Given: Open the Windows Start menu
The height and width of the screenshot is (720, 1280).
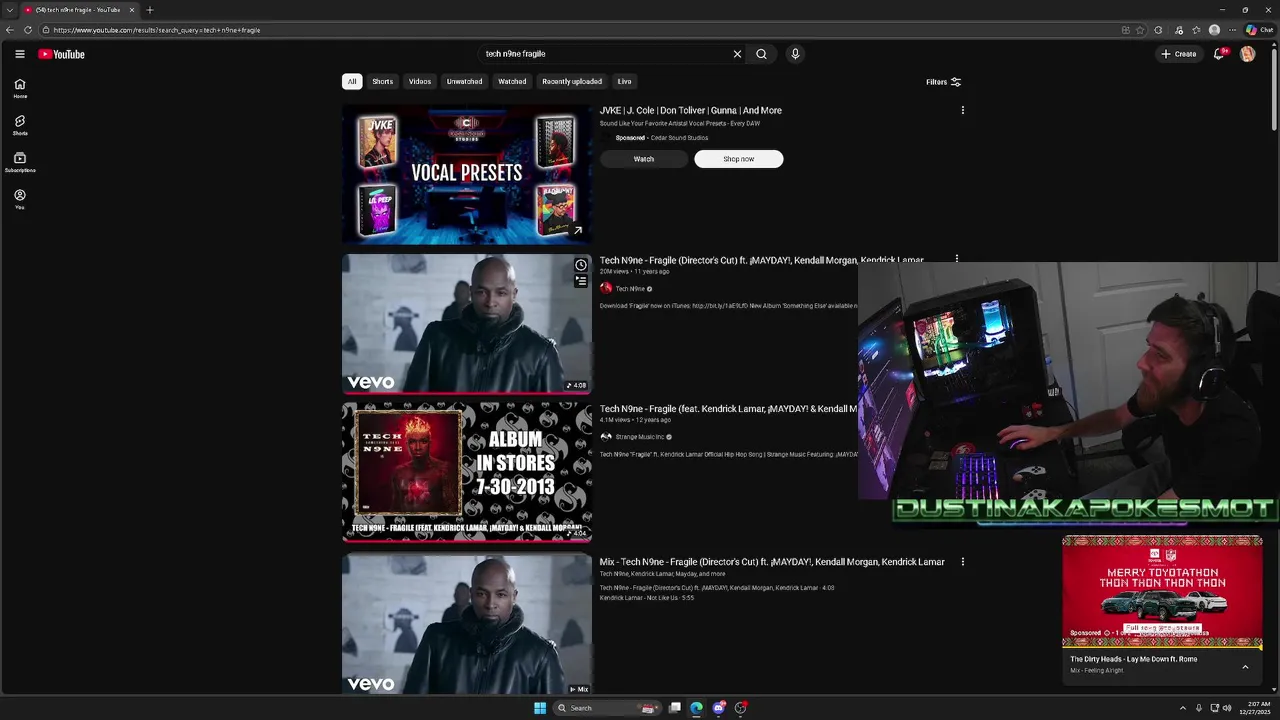Looking at the screenshot, I should click(x=540, y=708).
